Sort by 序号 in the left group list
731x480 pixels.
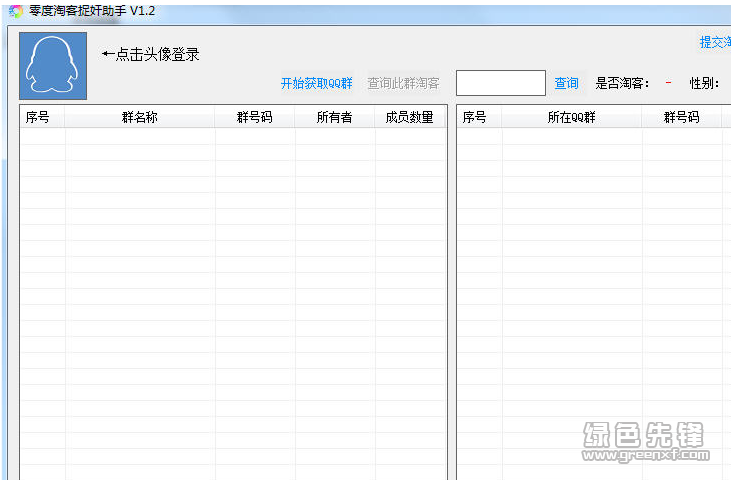[x=38, y=117]
